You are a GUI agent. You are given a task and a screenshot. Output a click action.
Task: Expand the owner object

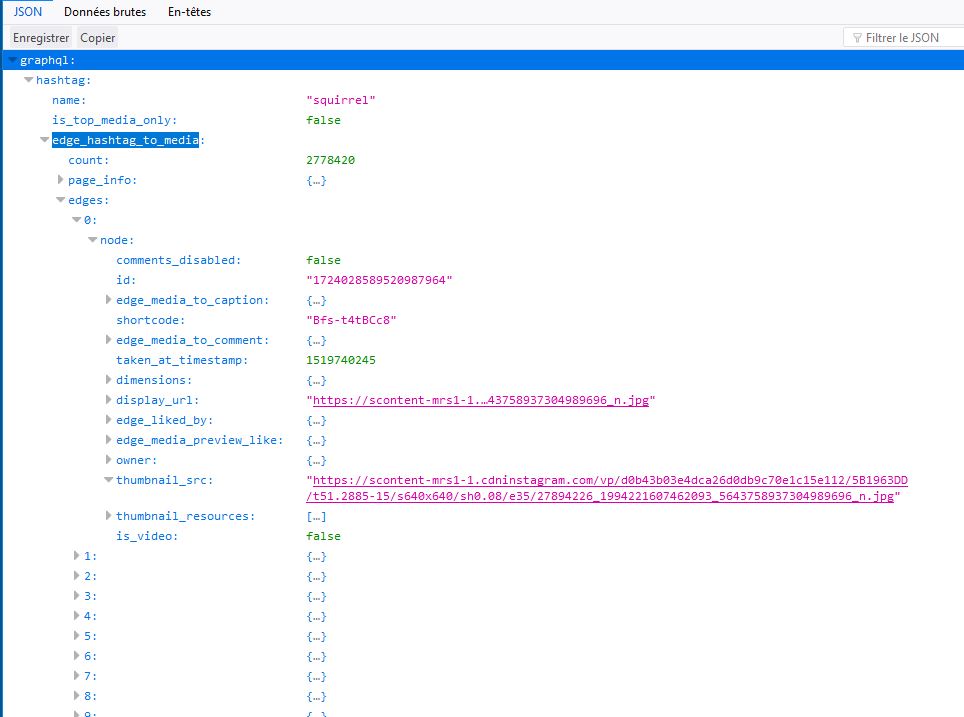[x=109, y=460]
